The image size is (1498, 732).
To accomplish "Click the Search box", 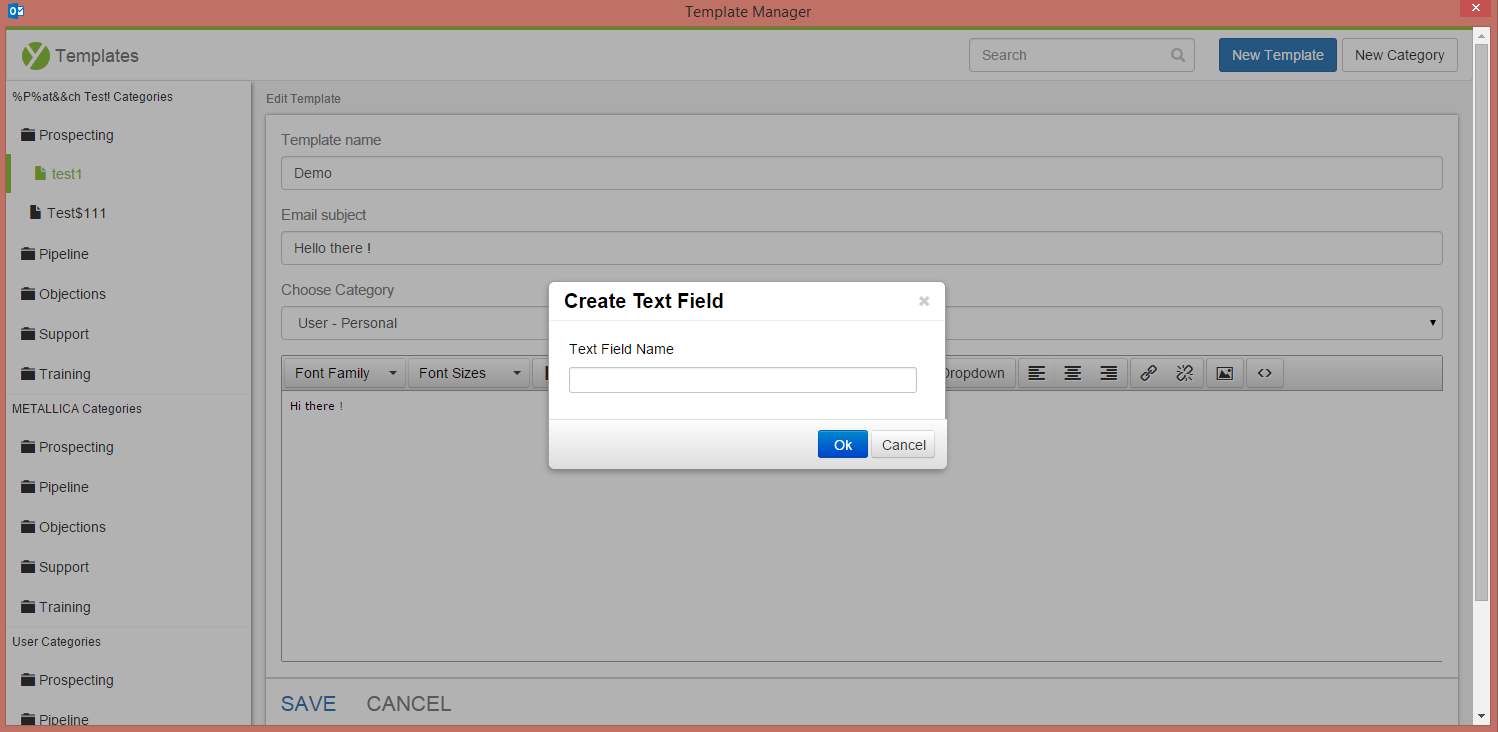I will [1081, 55].
